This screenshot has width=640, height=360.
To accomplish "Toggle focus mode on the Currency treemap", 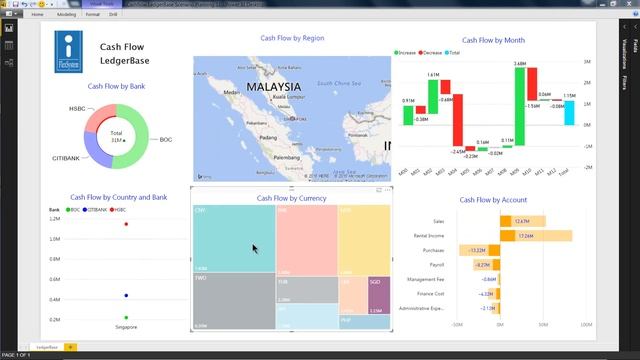I will point(379,190).
